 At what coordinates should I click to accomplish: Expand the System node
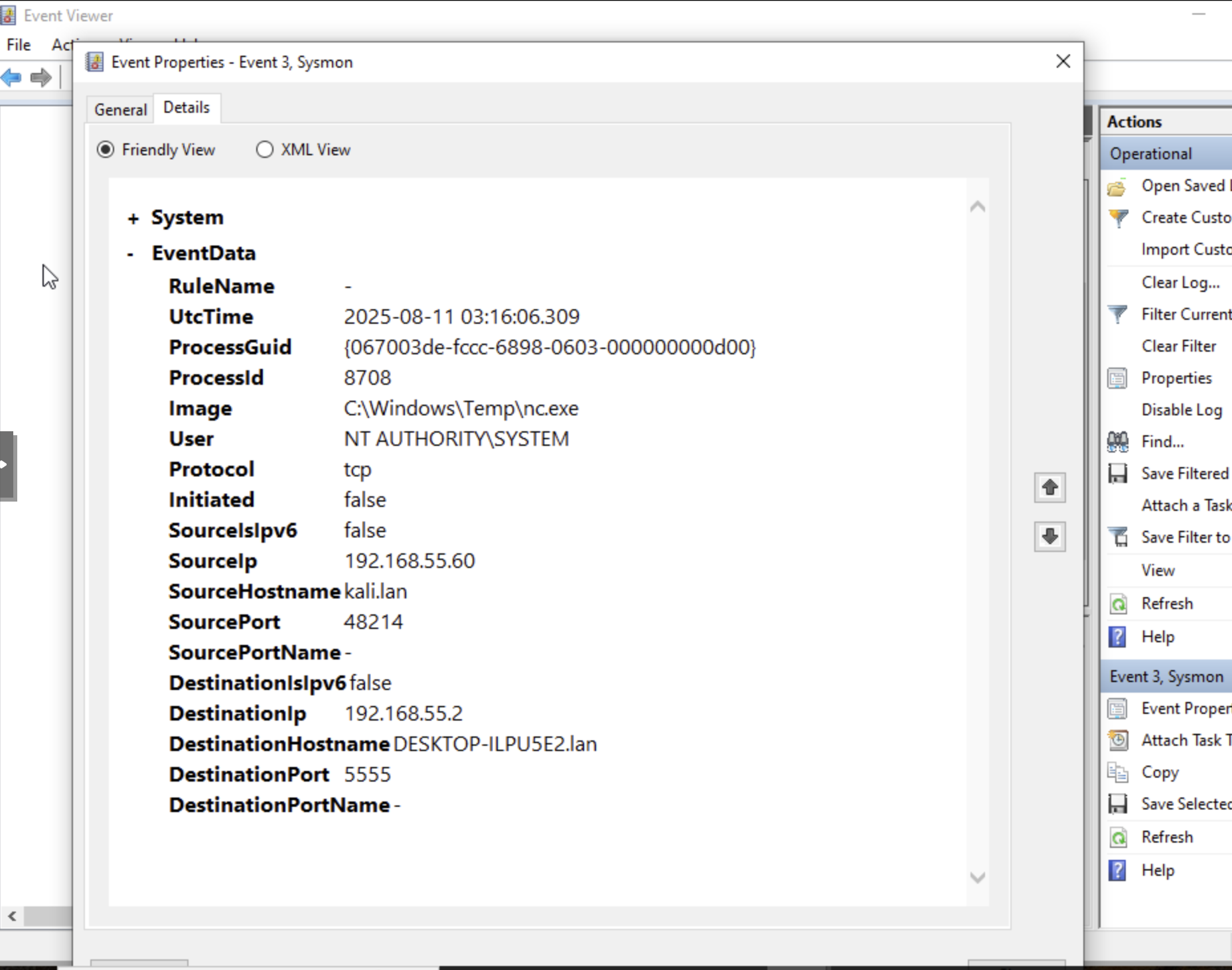pyautogui.click(x=133, y=218)
